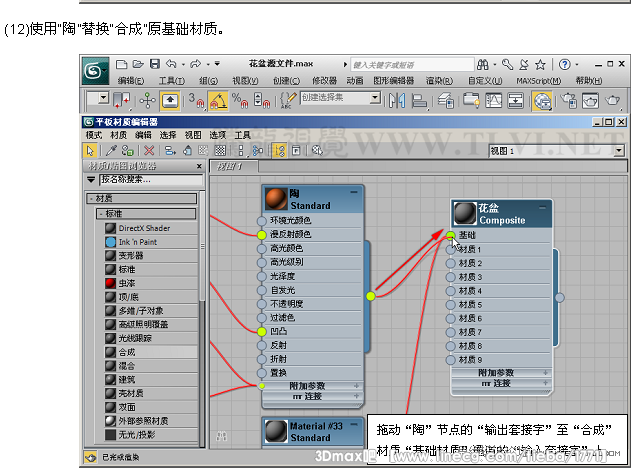The height and width of the screenshot is (473, 636).
Task: Collapse the 材质 group header
Action: [142, 198]
